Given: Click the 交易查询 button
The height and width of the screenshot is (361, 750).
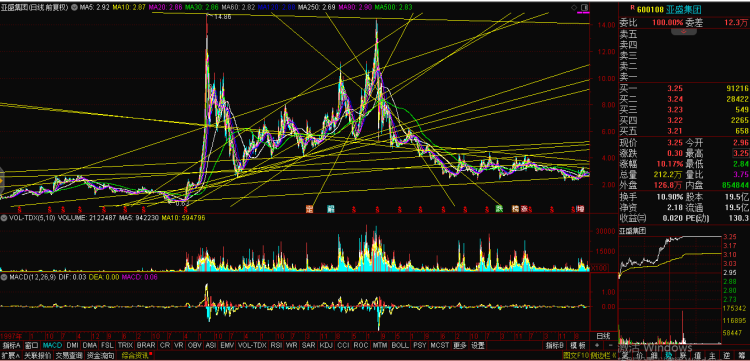Looking at the screenshot, I should 69,355.
